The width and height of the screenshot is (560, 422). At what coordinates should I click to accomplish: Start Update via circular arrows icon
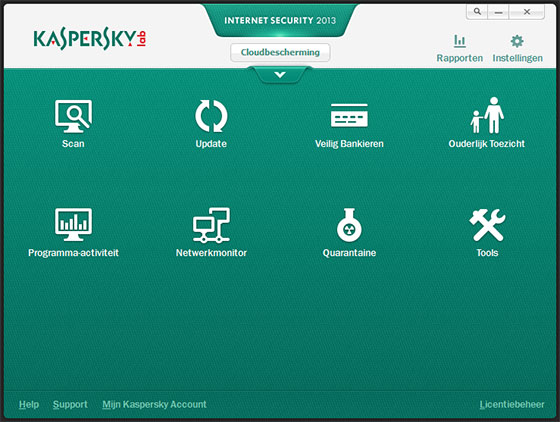pyautogui.click(x=211, y=116)
